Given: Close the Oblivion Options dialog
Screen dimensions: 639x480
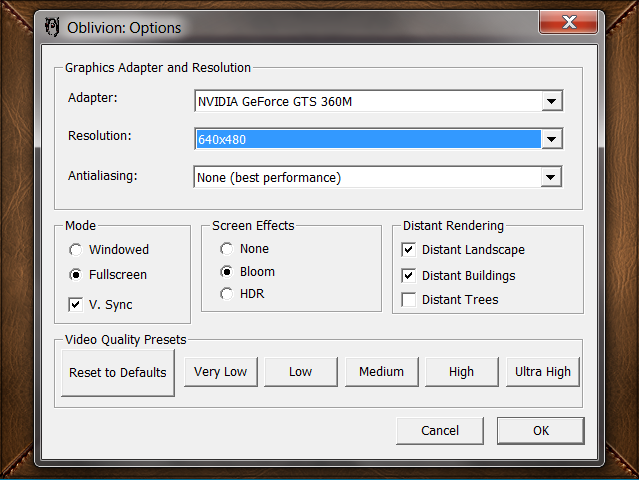Looking at the screenshot, I should (568, 22).
